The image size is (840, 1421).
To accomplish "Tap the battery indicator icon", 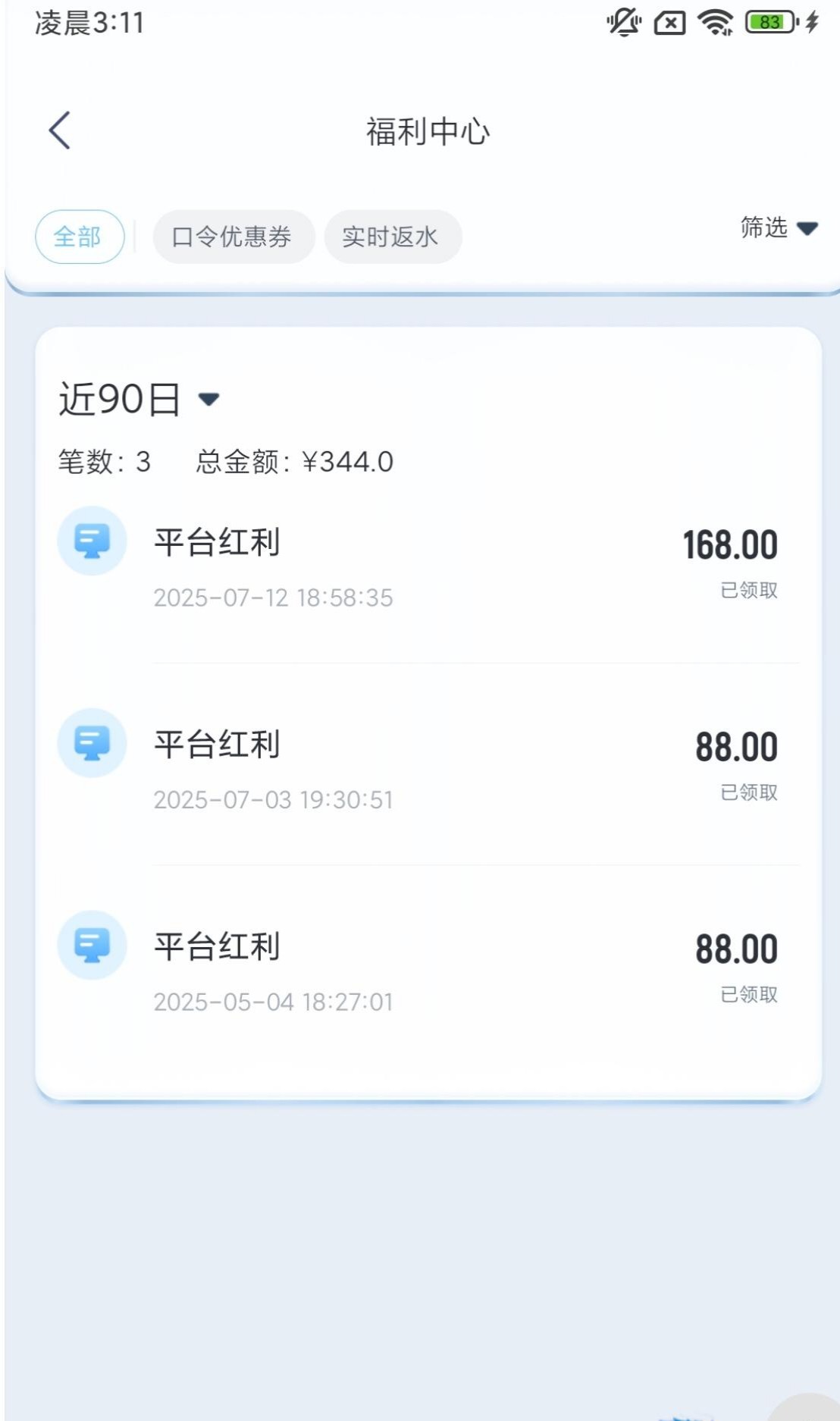I will (x=773, y=23).
